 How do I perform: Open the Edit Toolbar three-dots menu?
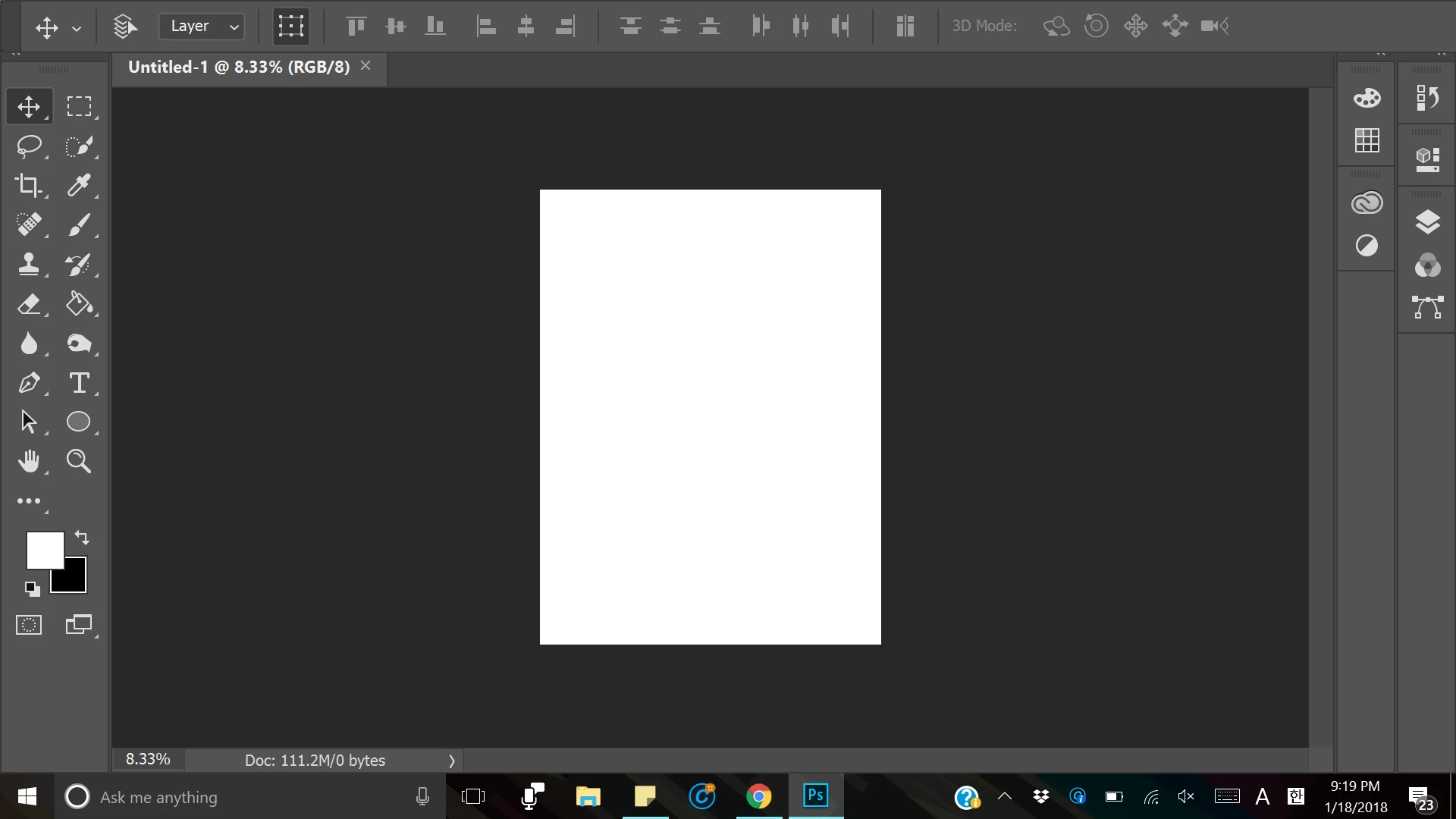tap(29, 500)
